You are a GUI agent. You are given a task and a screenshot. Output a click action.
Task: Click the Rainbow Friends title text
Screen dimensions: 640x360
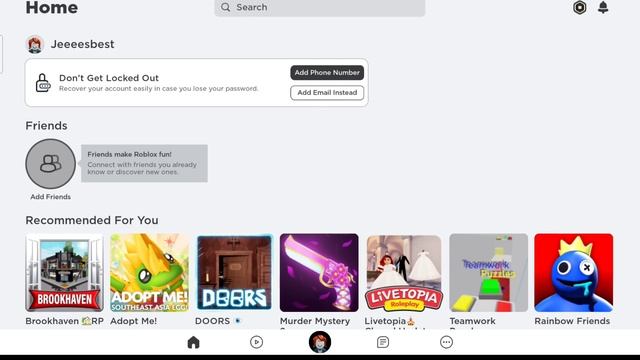point(572,321)
